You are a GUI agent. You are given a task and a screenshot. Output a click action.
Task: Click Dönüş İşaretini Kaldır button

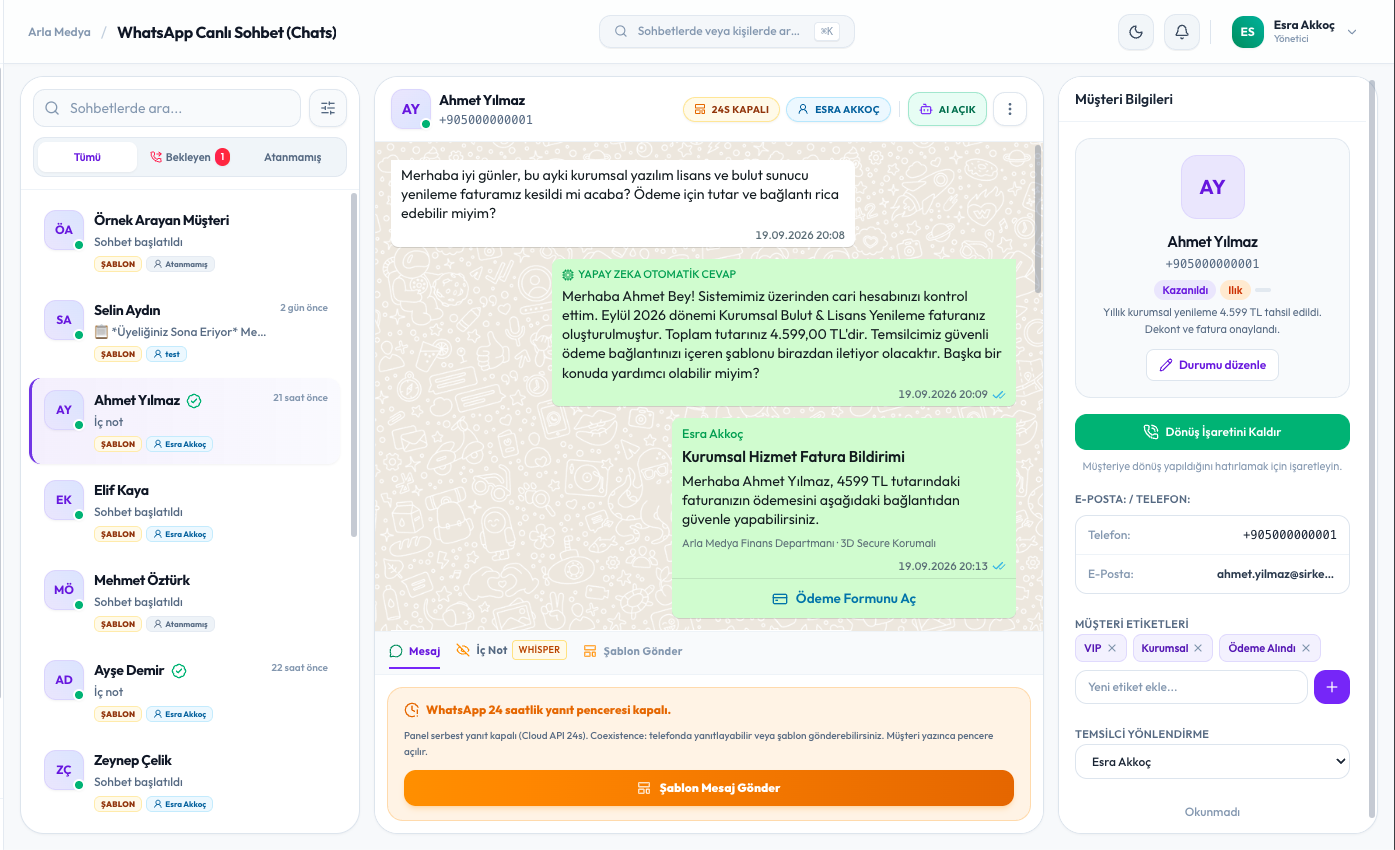tap(1212, 432)
